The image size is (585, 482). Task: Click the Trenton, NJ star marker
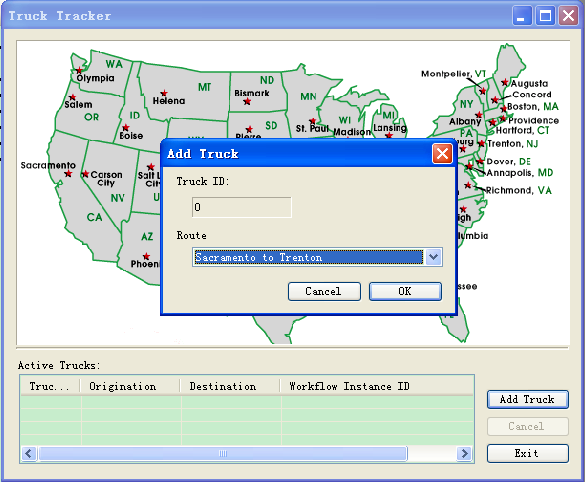click(482, 144)
